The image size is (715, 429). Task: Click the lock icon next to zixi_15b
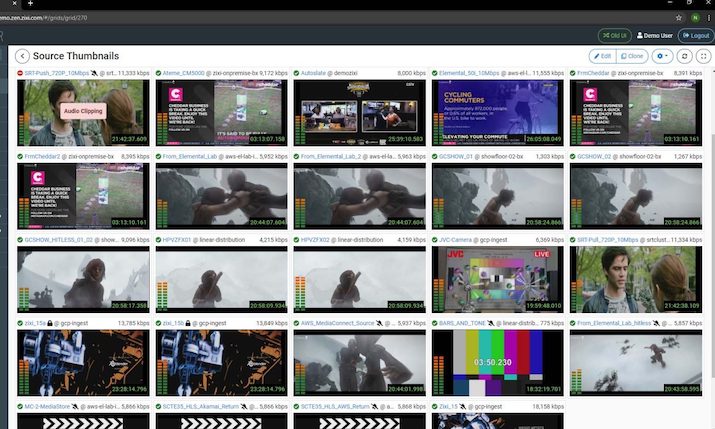pyautogui.click(x=188, y=323)
